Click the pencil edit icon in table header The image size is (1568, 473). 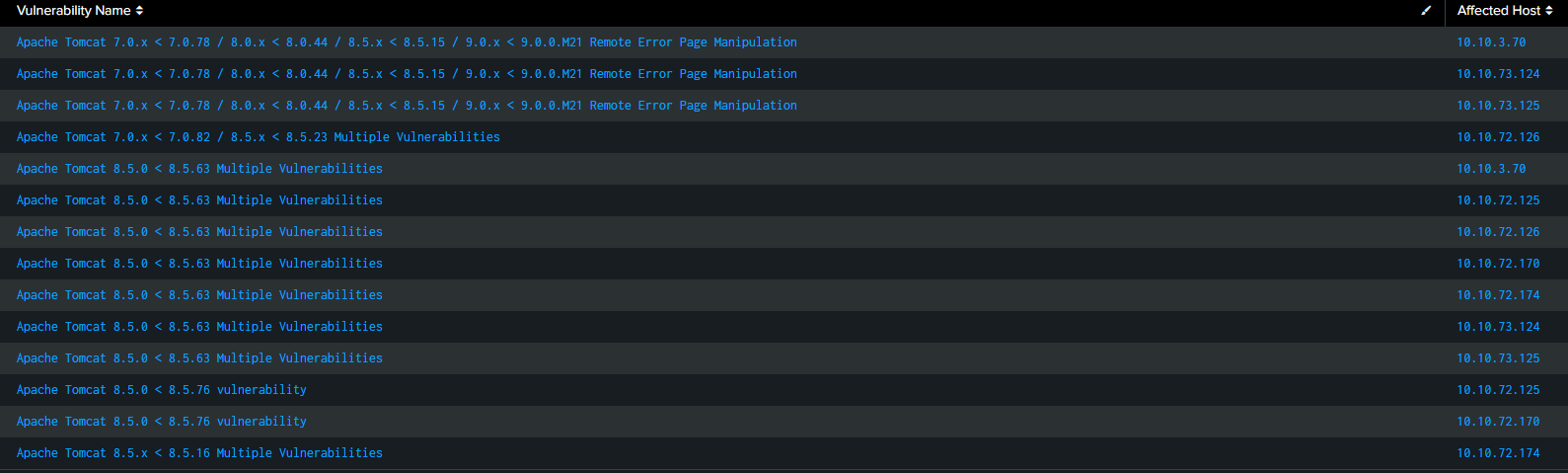click(1426, 11)
